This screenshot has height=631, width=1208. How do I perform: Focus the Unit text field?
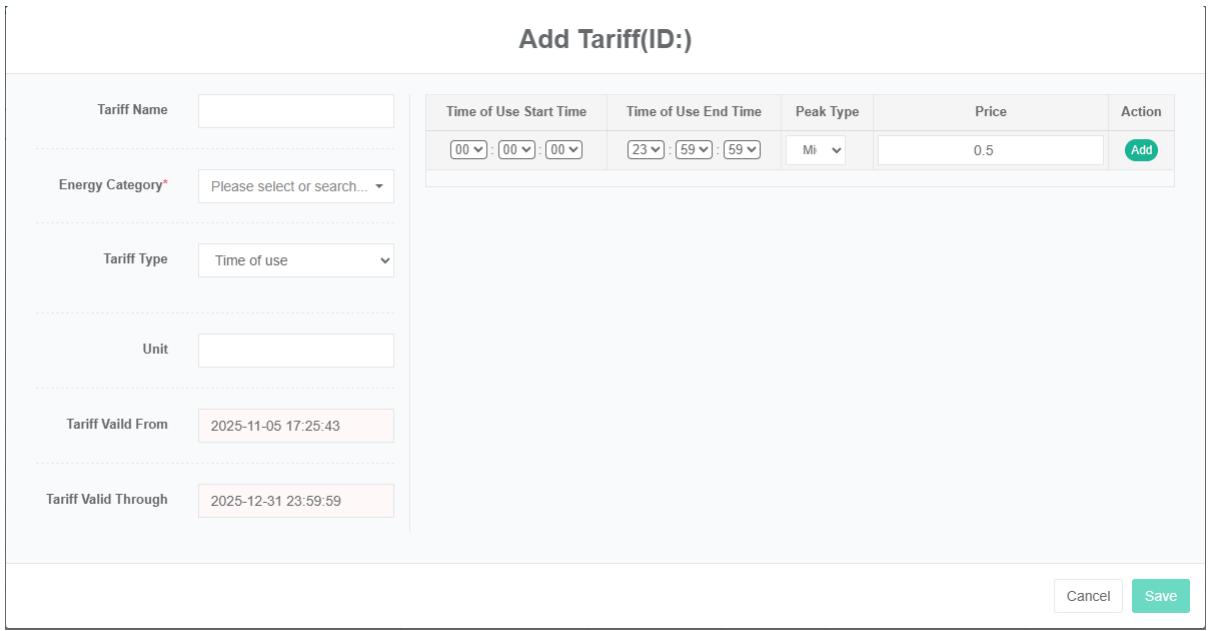(x=296, y=350)
